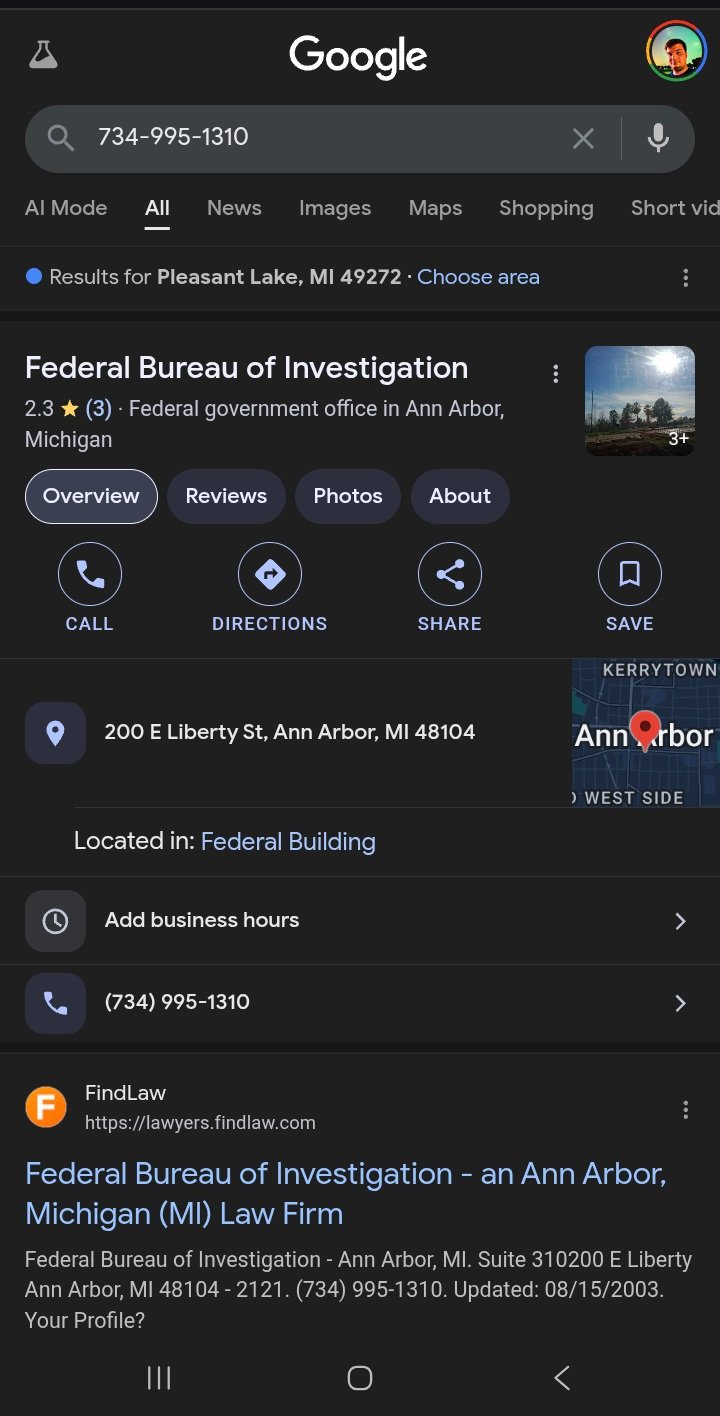Viewport: 720px width, 1416px height.
Task: Open the Shopping tab
Action: (546, 208)
